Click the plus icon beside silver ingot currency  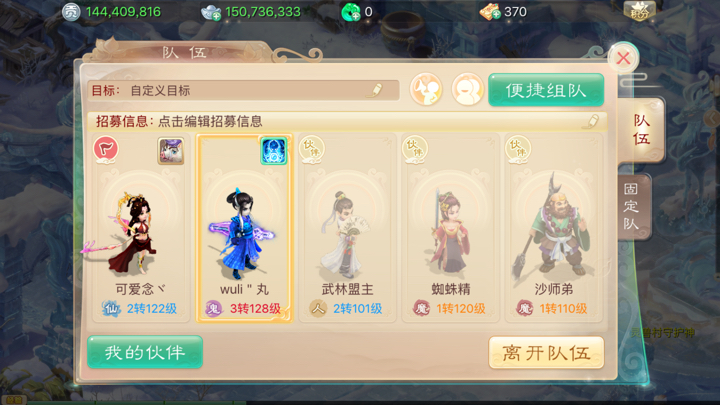(x=216, y=17)
